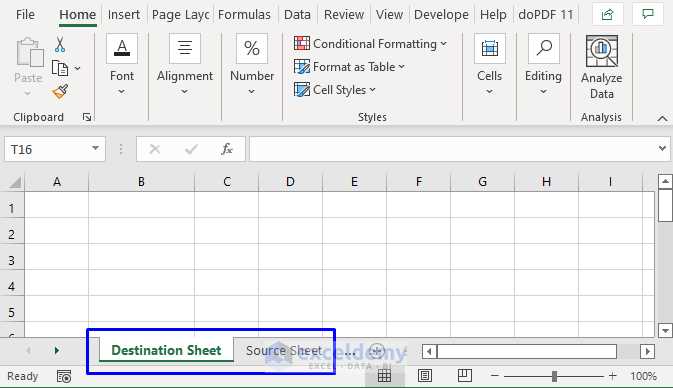Click the Insert Function fx icon
The width and height of the screenshot is (673, 388).
(x=227, y=149)
